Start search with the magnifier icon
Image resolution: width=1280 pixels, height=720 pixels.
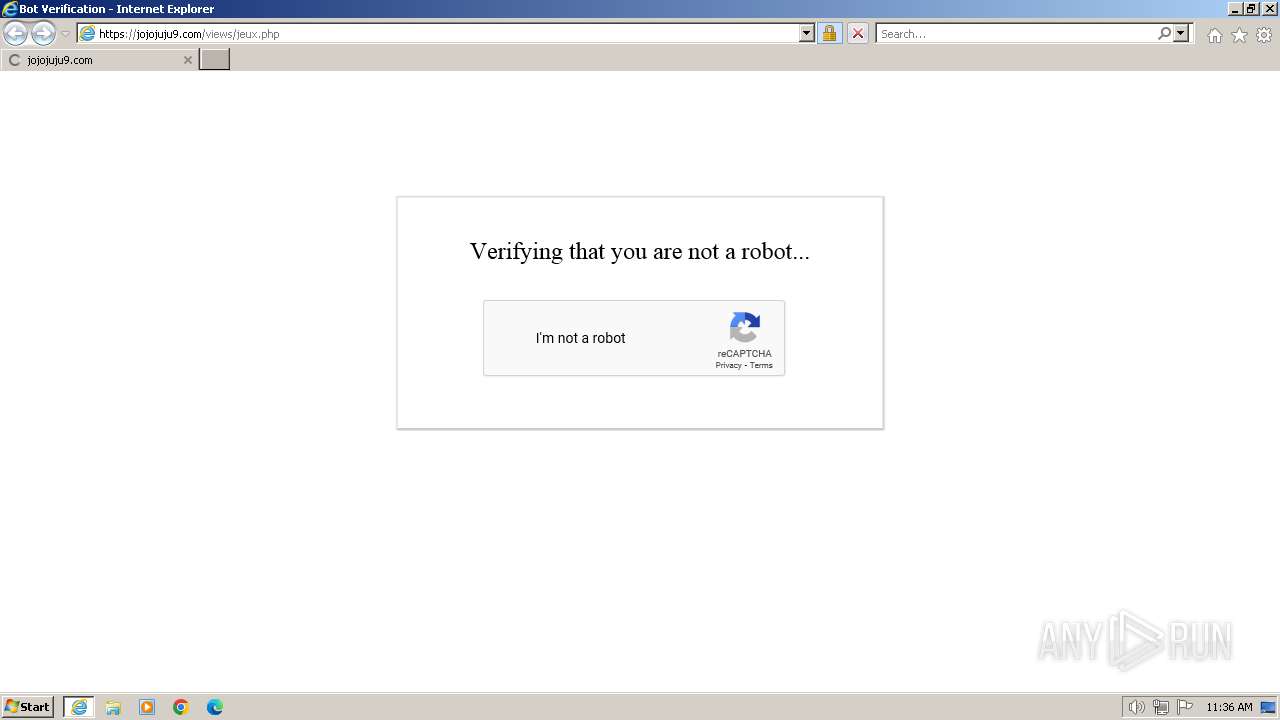click(x=1164, y=34)
